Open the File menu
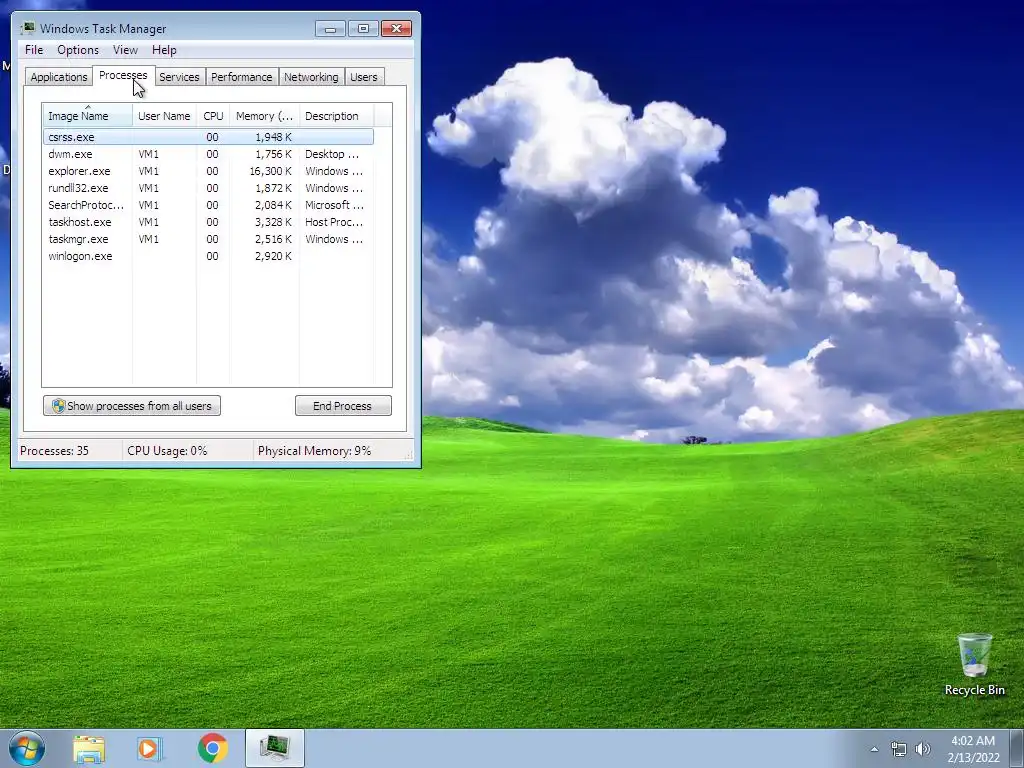Image resolution: width=1024 pixels, height=768 pixels. 34,50
